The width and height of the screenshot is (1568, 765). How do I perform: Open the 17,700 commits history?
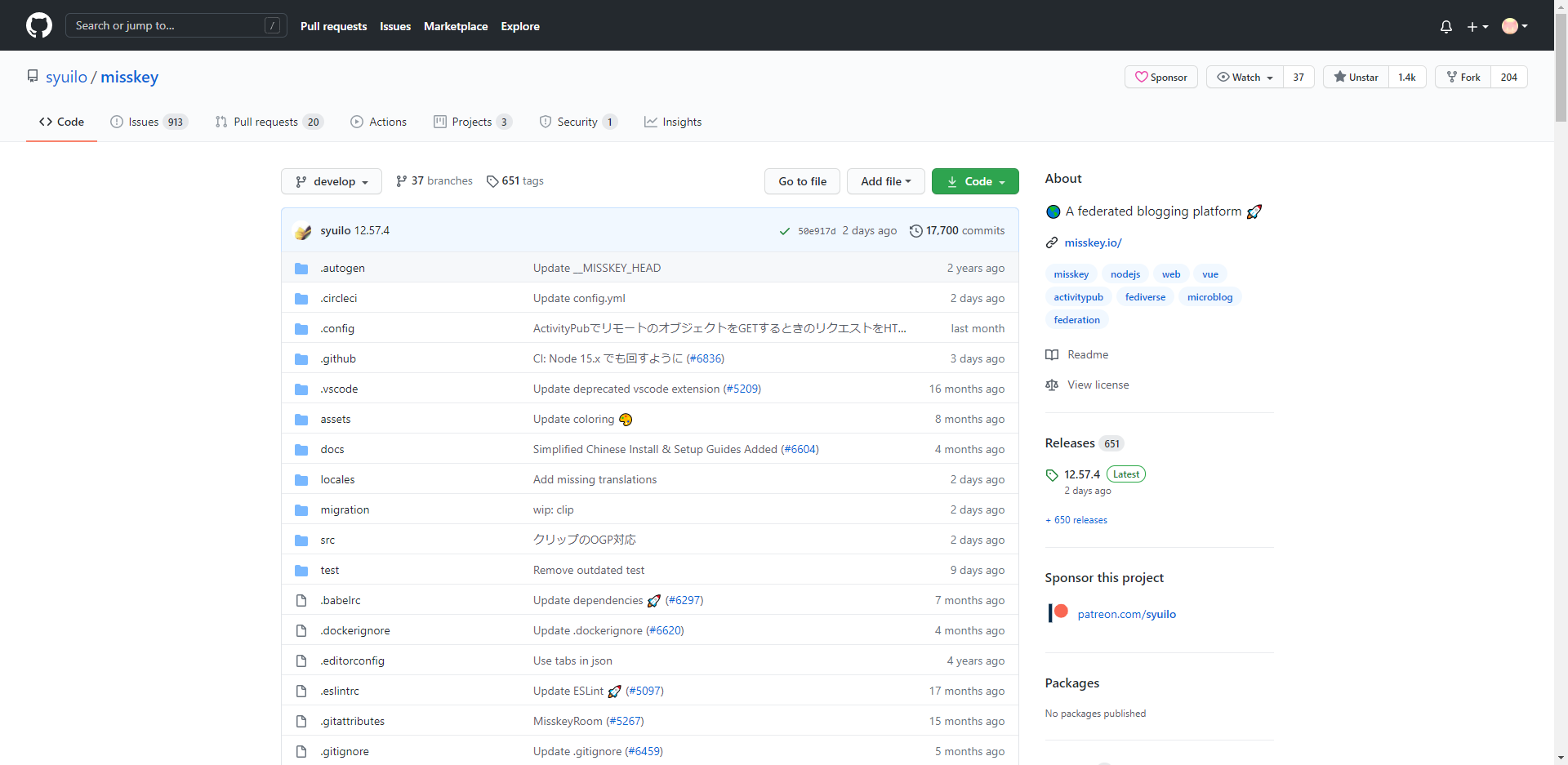point(957,230)
